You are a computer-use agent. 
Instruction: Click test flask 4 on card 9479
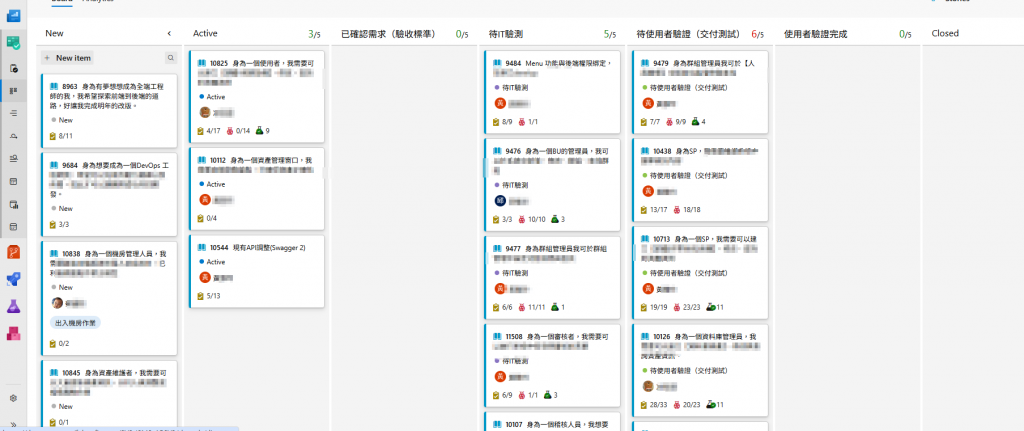(698, 121)
